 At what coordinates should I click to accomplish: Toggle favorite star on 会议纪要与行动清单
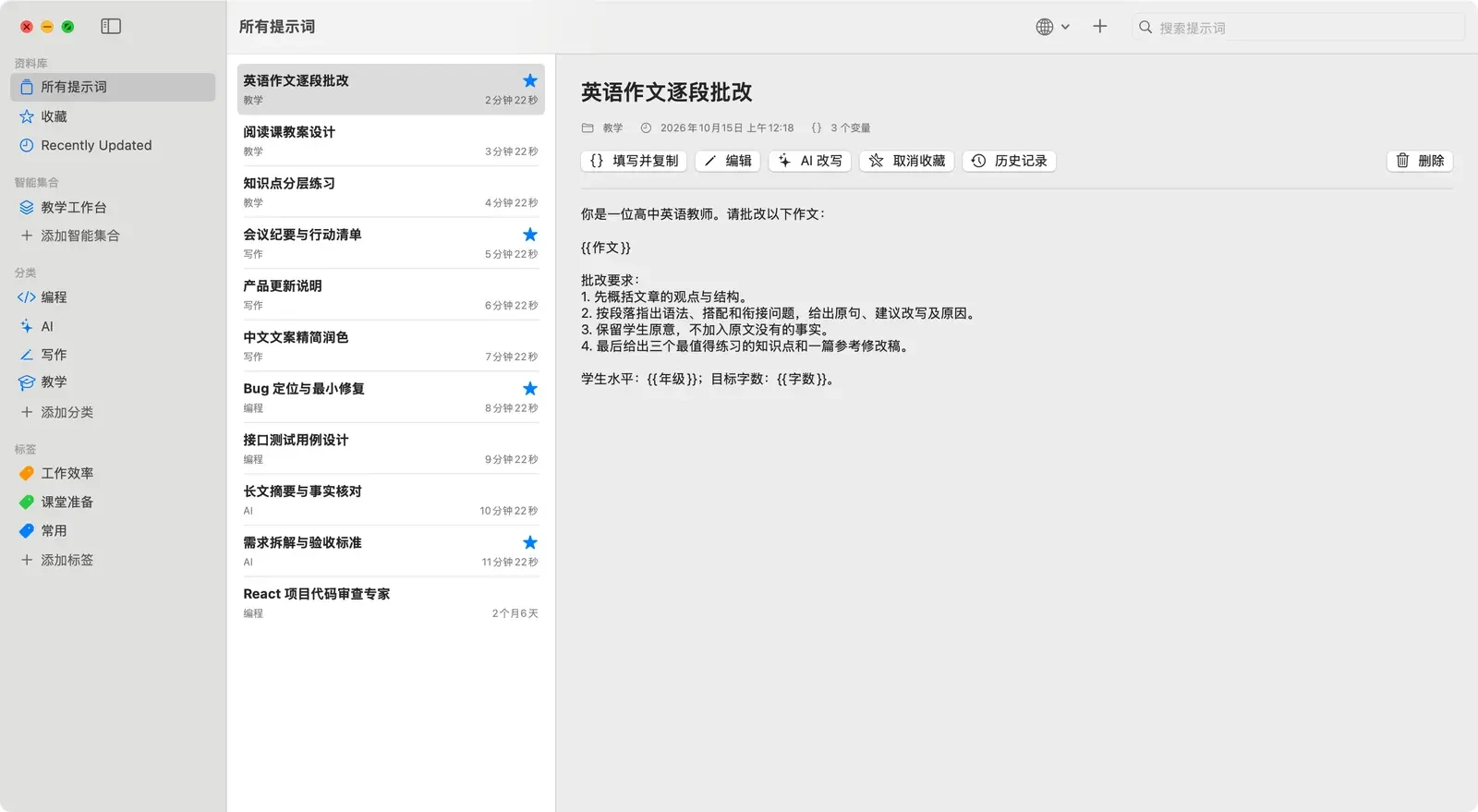point(529,235)
